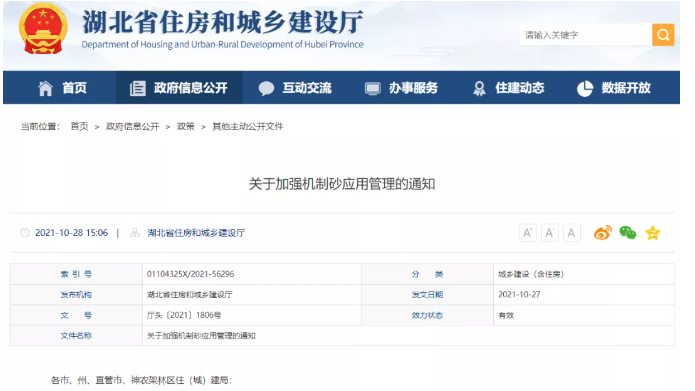Viewport: 695px width, 391px height.
Task: Click the 当前位置 breadcrumb label
Action: [40, 126]
